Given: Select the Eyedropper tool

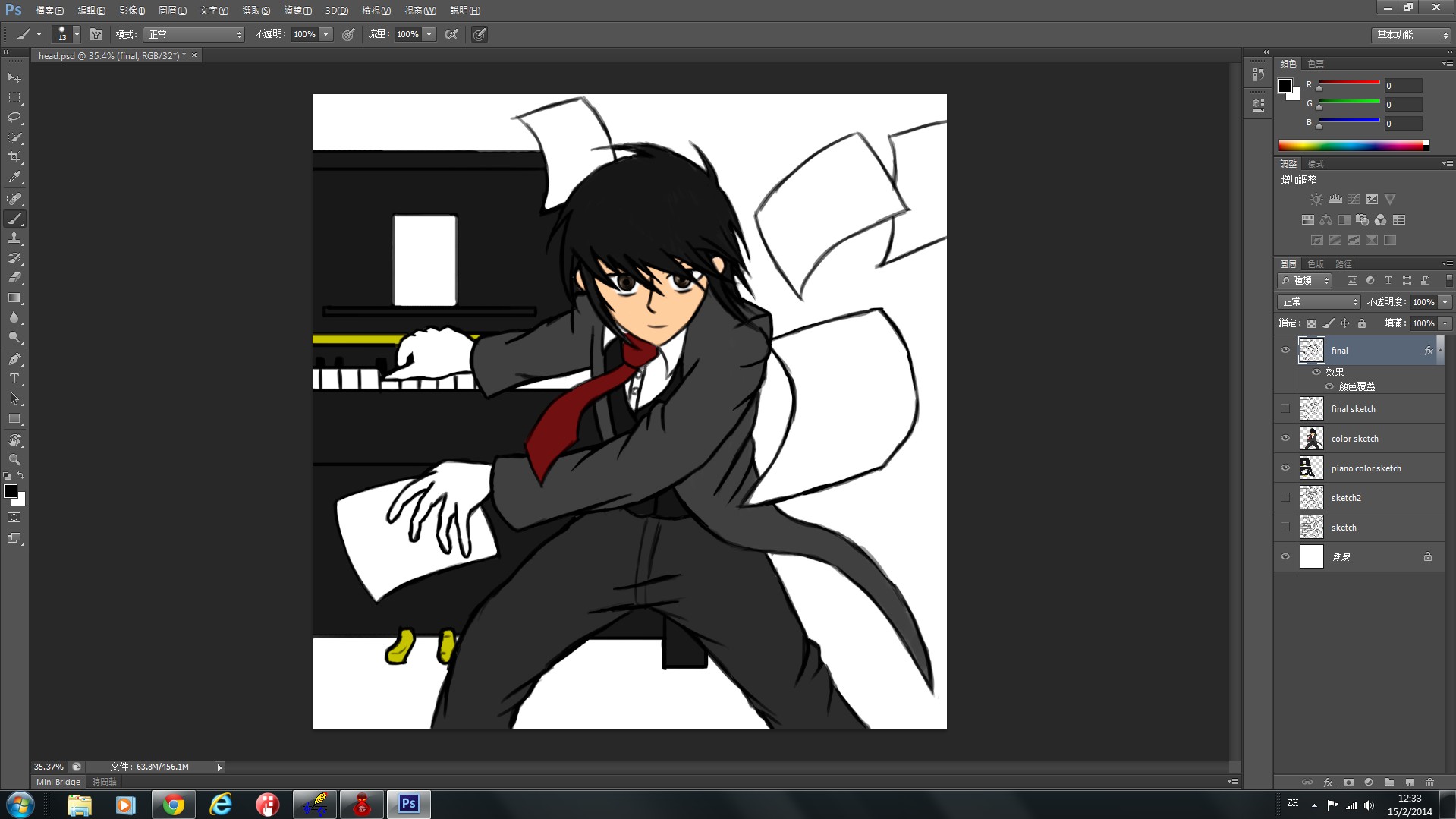Looking at the screenshot, I should 14,178.
